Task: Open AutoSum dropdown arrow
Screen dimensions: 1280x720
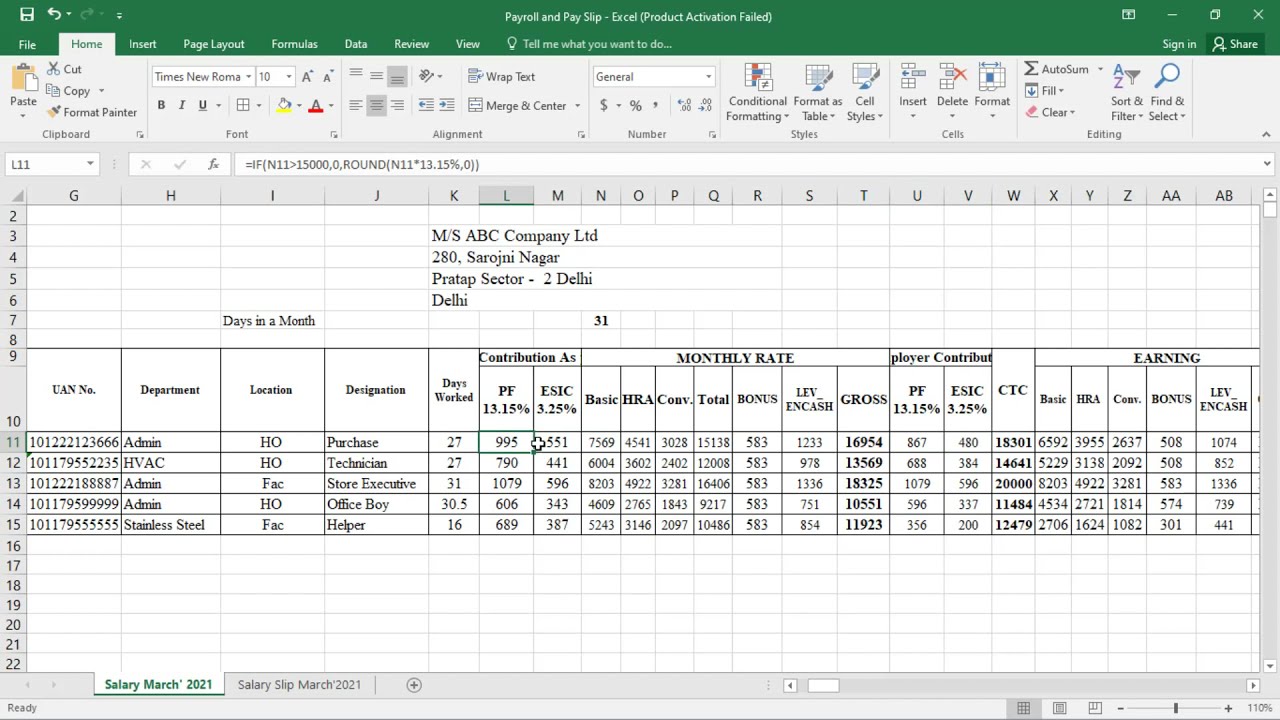Action: tap(1100, 69)
